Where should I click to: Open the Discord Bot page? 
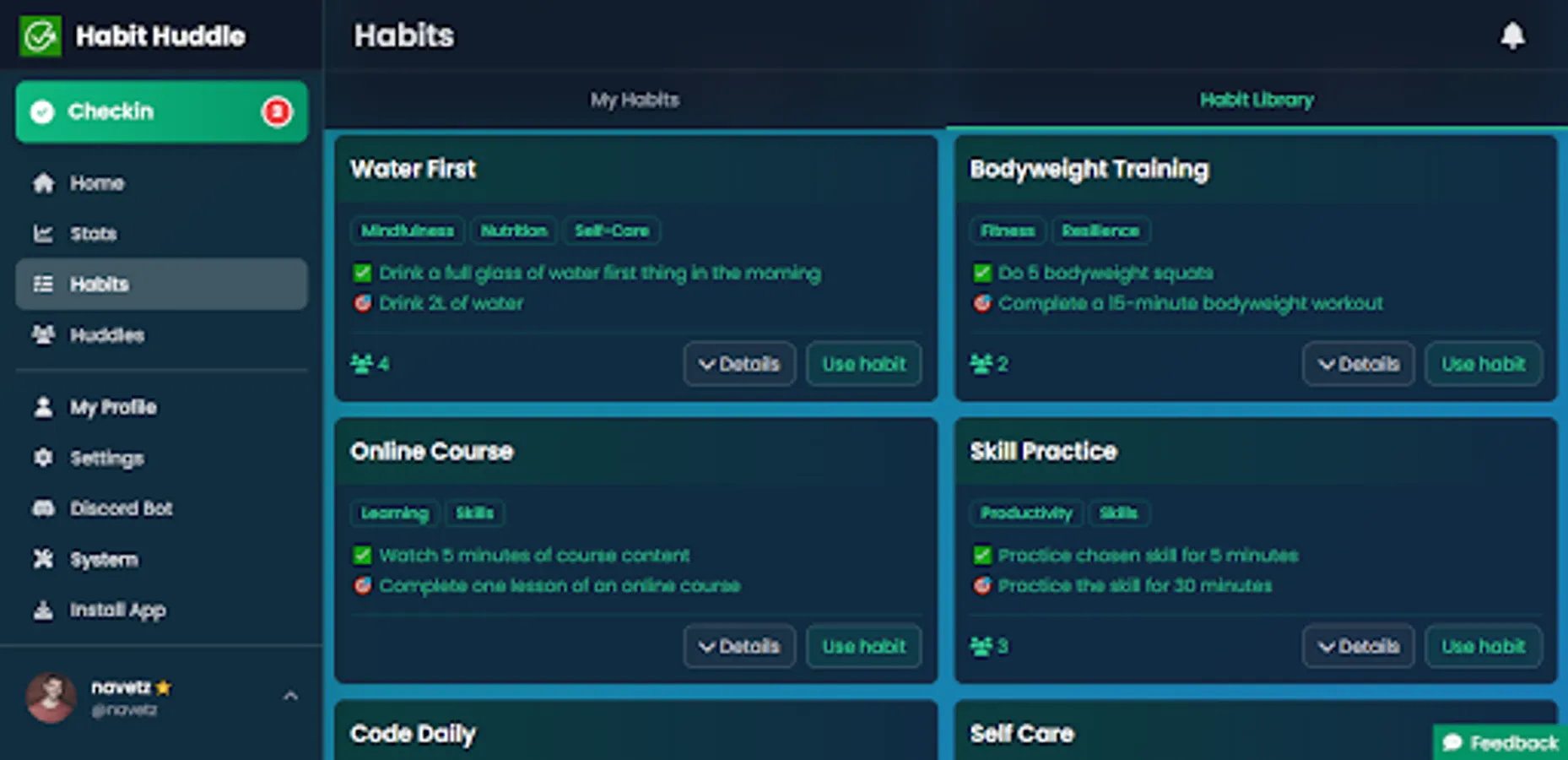[x=121, y=508]
